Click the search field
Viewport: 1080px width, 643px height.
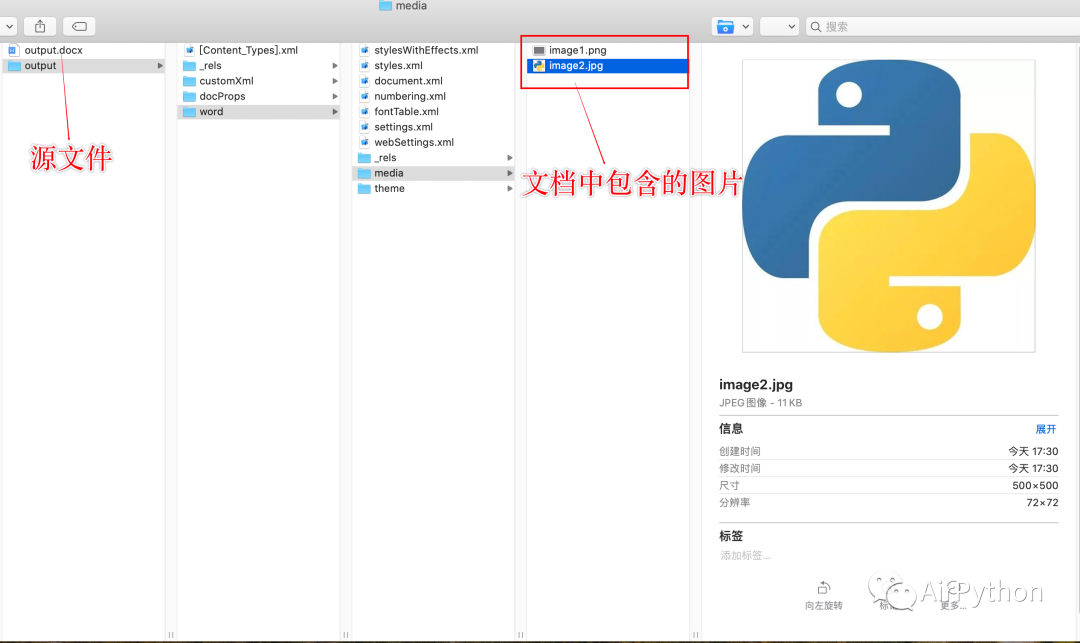[943, 26]
